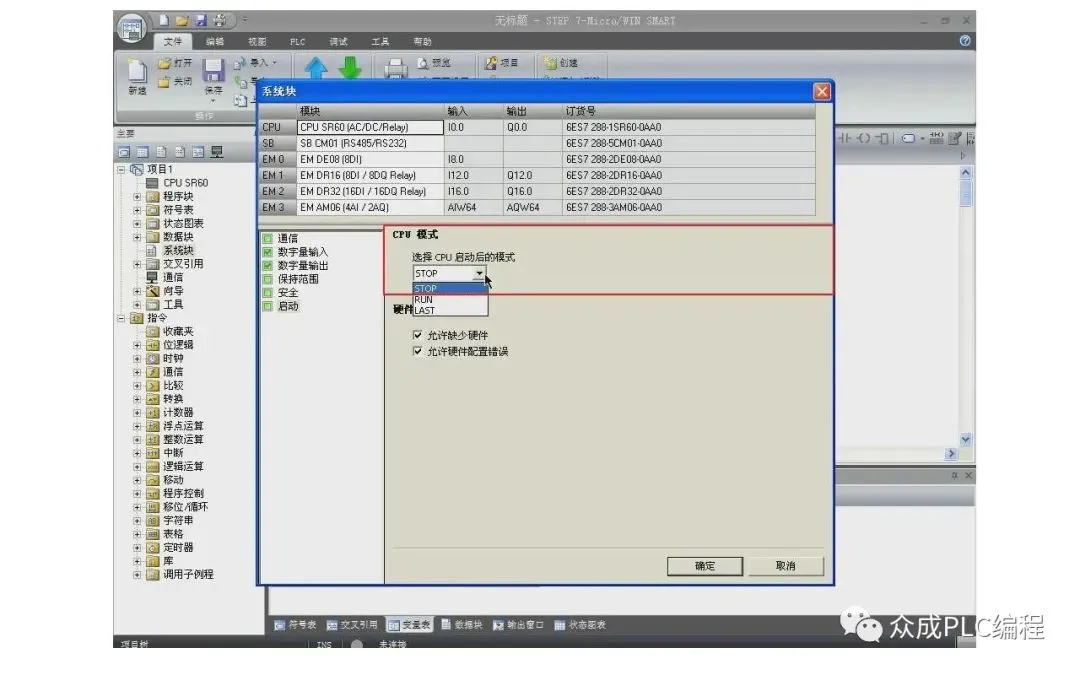Click the STEP 7 application orb button
Image resolution: width=1080 pixels, height=675 pixels.
[131, 28]
